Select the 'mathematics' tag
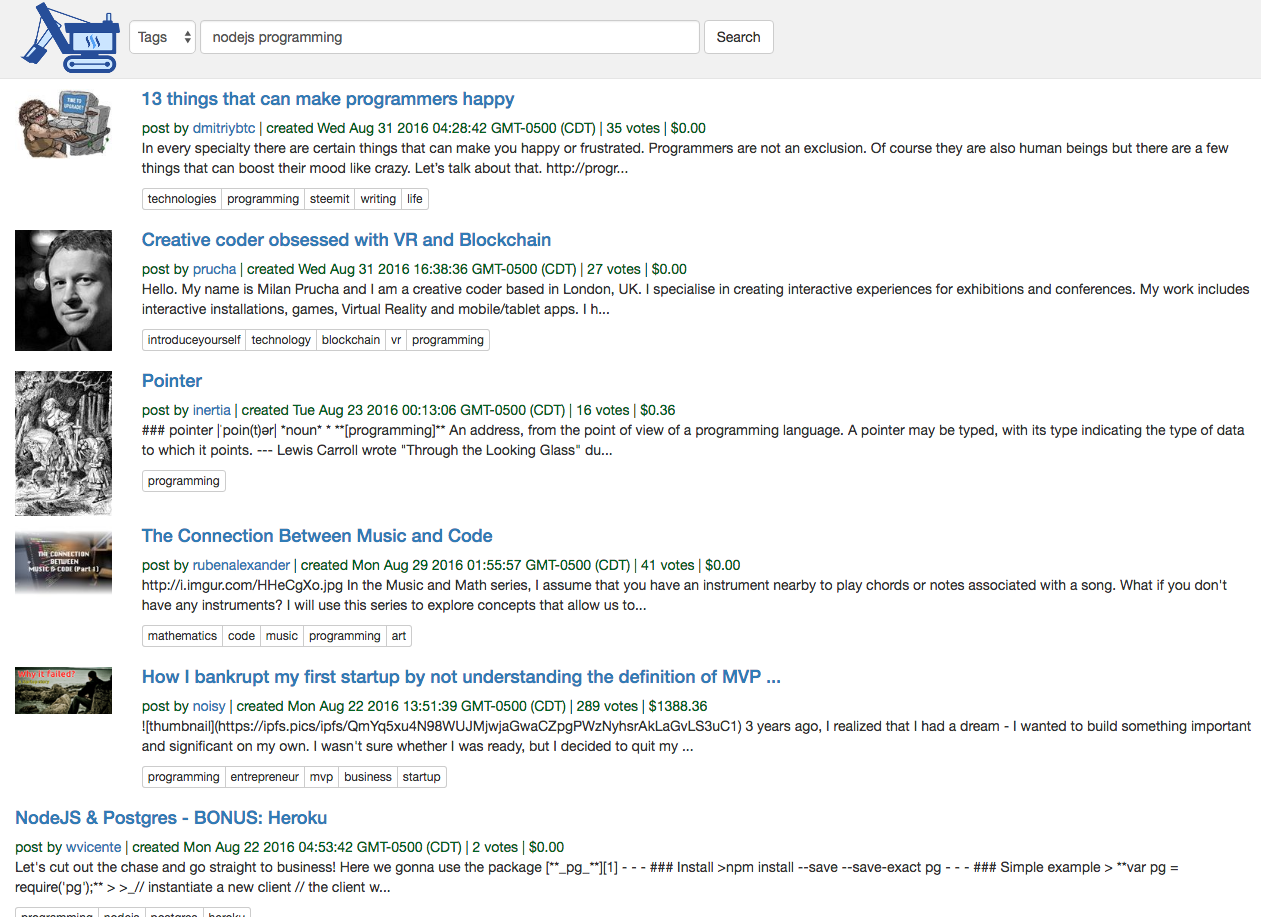This screenshot has width=1261, height=917. click(182, 636)
